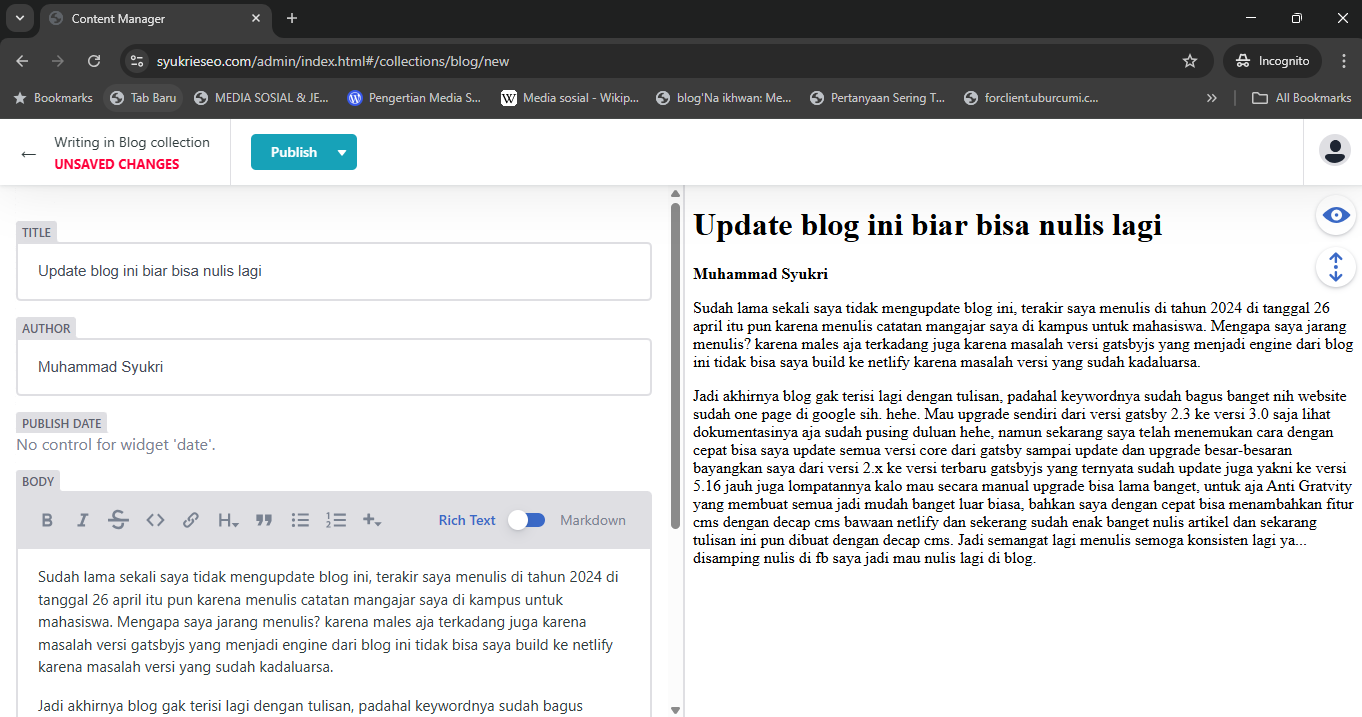
Task: Open the 'Media sosial - Wikip...' bookmark
Action: [x=570, y=97]
